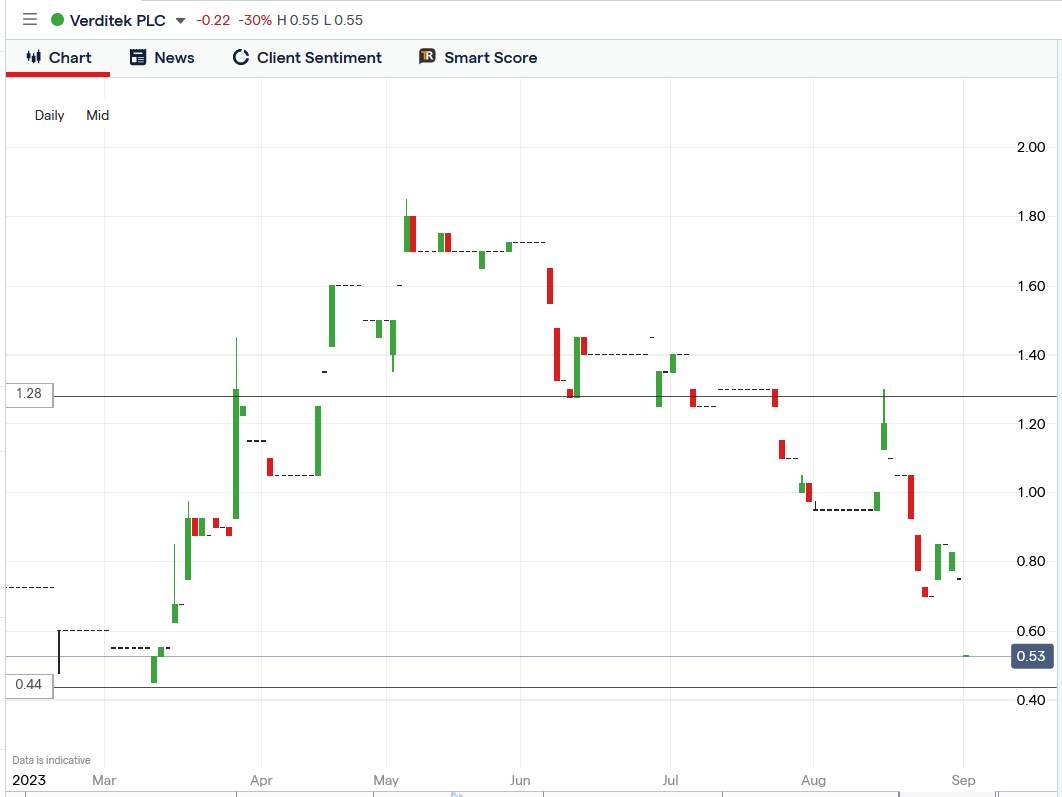The height and width of the screenshot is (797, 1062).
Task: Open the hamburger menu icon
Action: coord(30,20)
